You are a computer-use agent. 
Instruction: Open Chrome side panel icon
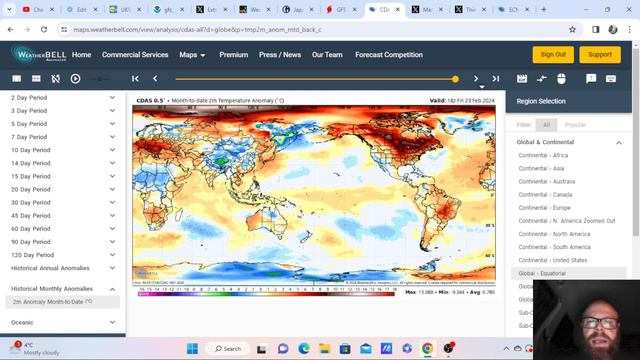[596, 29]
